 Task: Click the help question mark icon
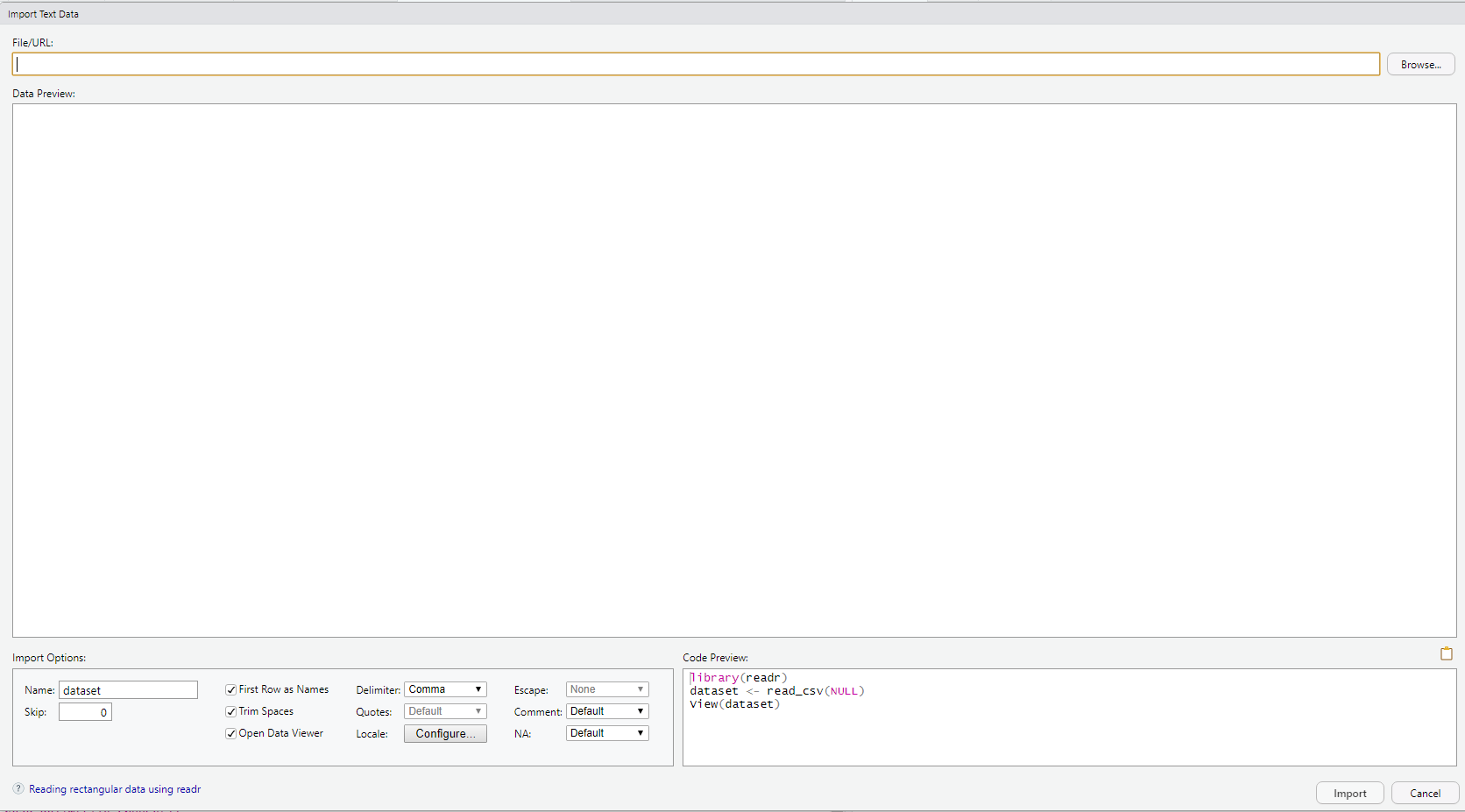click(x=18, y=788)
